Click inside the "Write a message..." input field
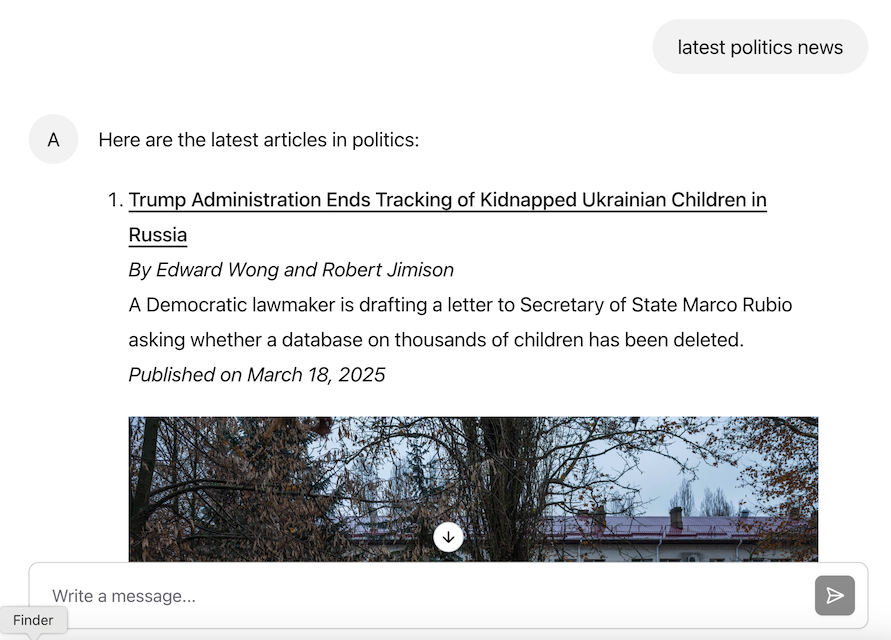 click(300, 595)
